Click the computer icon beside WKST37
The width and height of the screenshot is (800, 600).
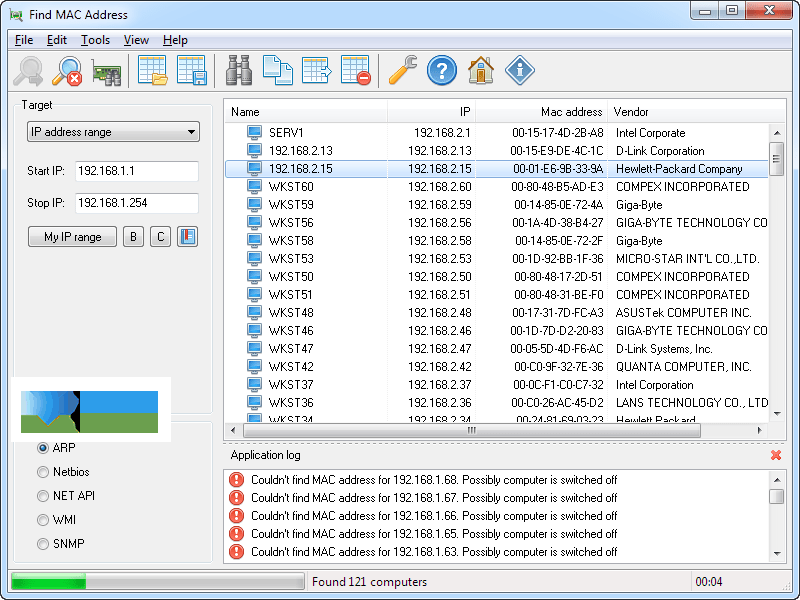254,384
